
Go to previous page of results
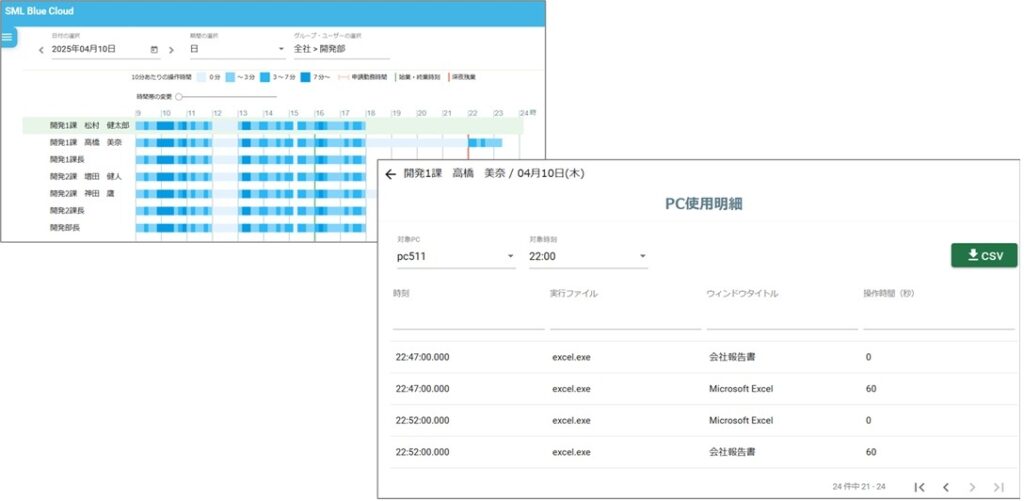pos(945,487)
